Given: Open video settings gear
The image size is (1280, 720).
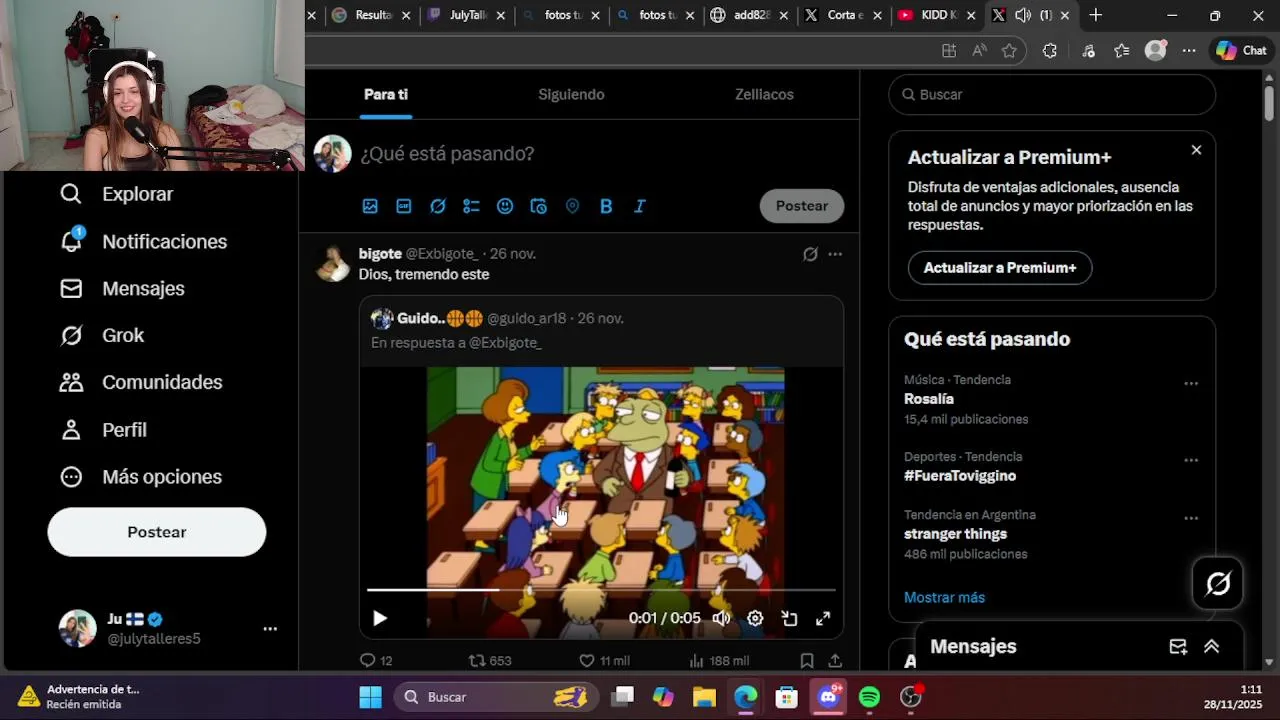Looking at the screenshot, I should click(755, 618).
